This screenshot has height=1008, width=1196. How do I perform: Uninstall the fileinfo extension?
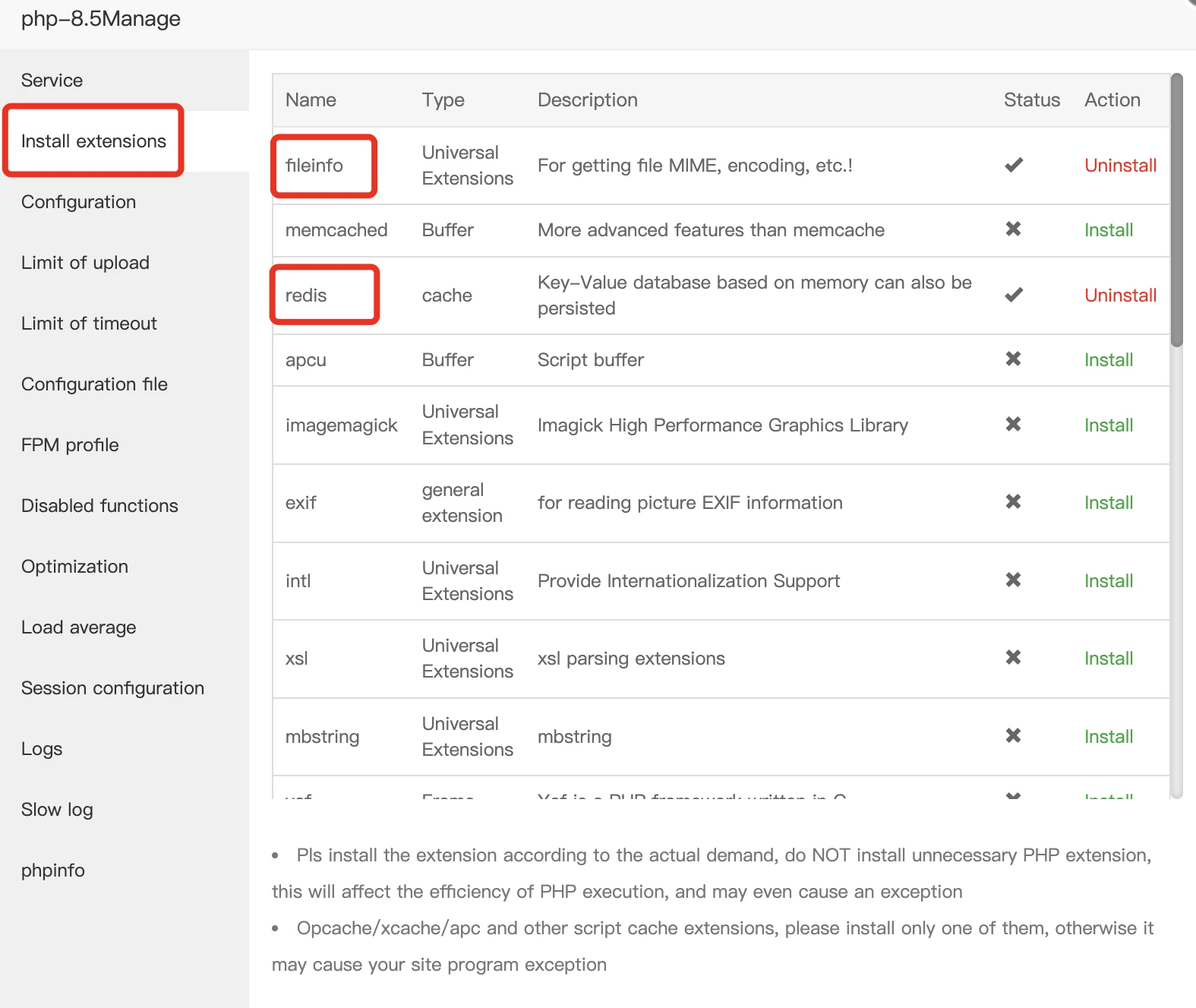point(1120,166)
